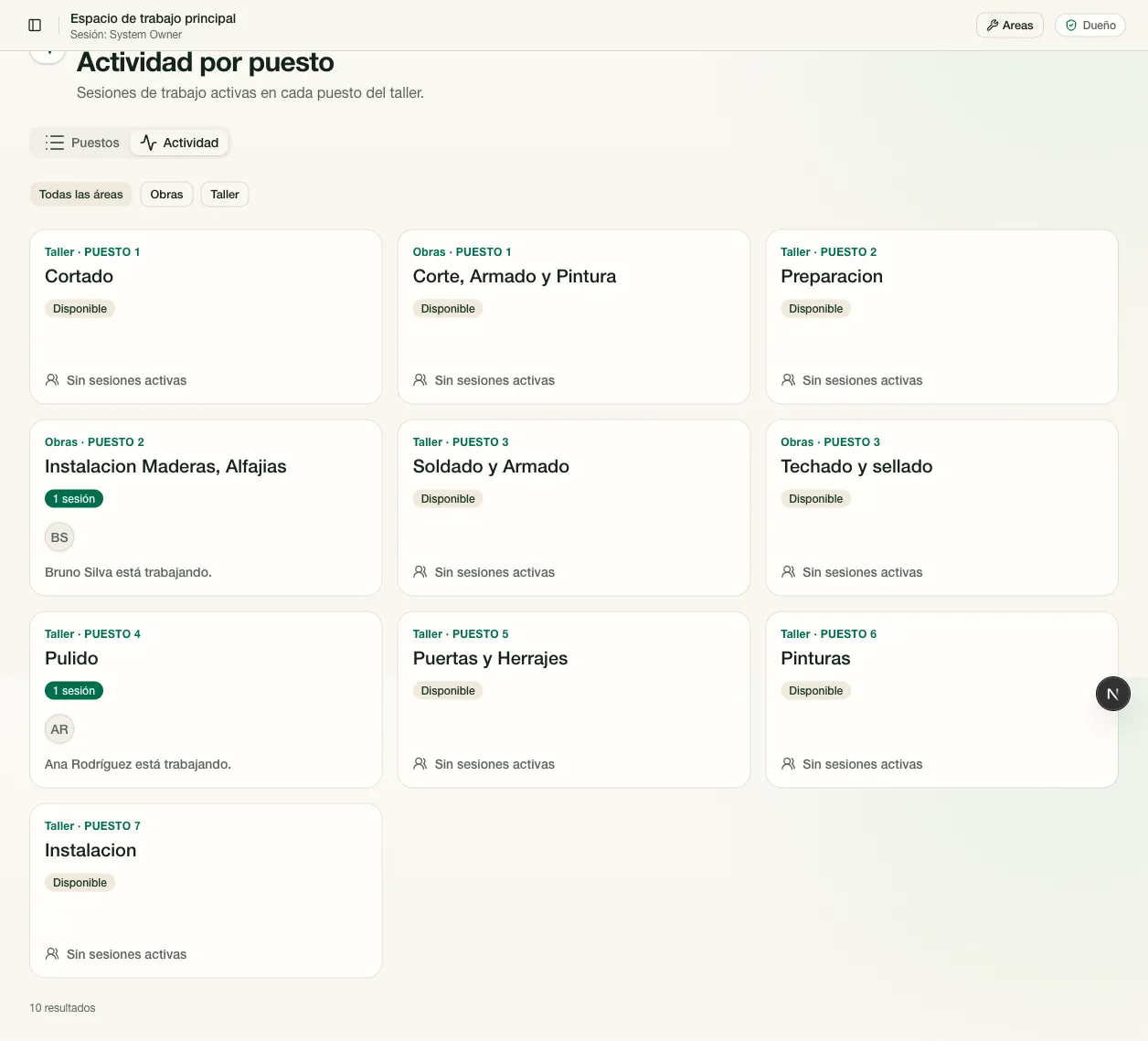The image size is (1148, 1041).
Task: Open the Instalacion station card
Action: pos(206,890)
